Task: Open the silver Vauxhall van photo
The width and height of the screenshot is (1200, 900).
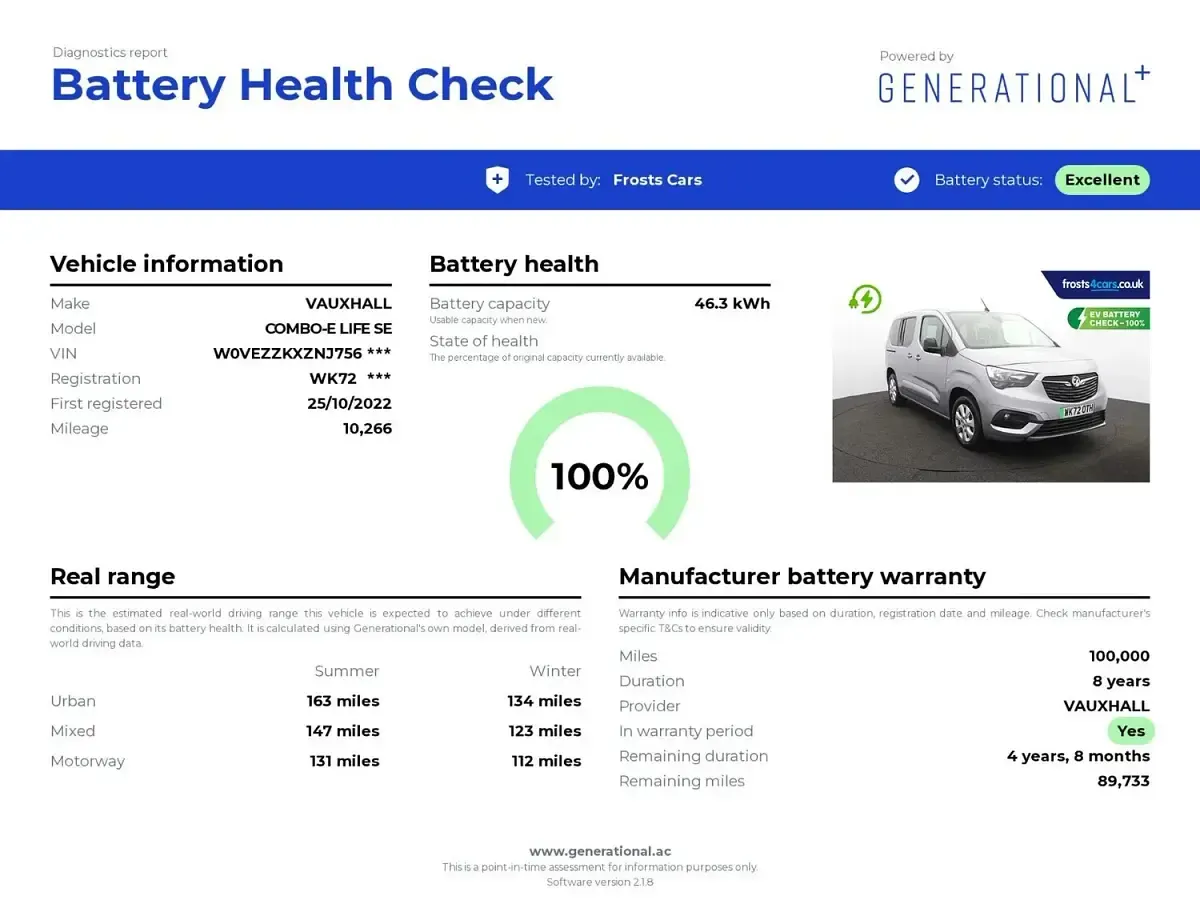Action: (x=991, y=376)
